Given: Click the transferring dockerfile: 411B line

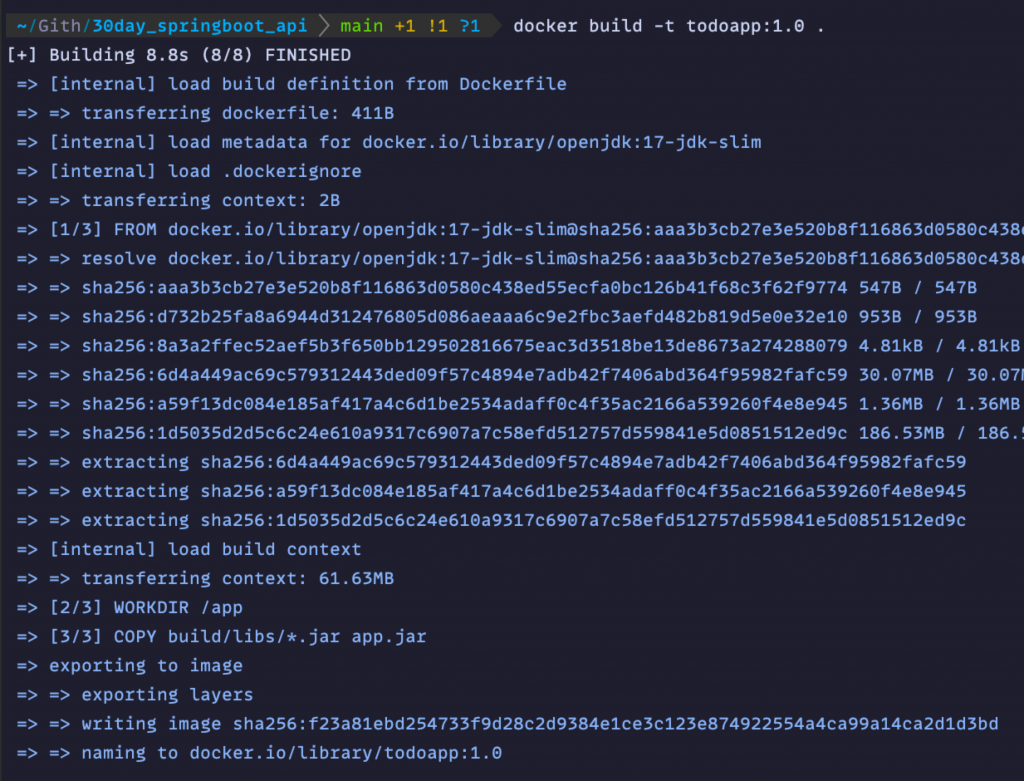Looking at the screenshot, I should coord(237,113).
